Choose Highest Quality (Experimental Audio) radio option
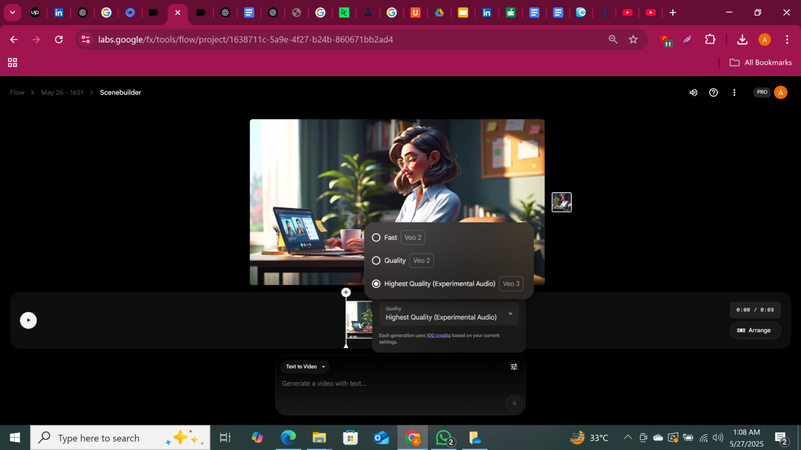This screenshot has width=801, height=450. pos(377,284)
